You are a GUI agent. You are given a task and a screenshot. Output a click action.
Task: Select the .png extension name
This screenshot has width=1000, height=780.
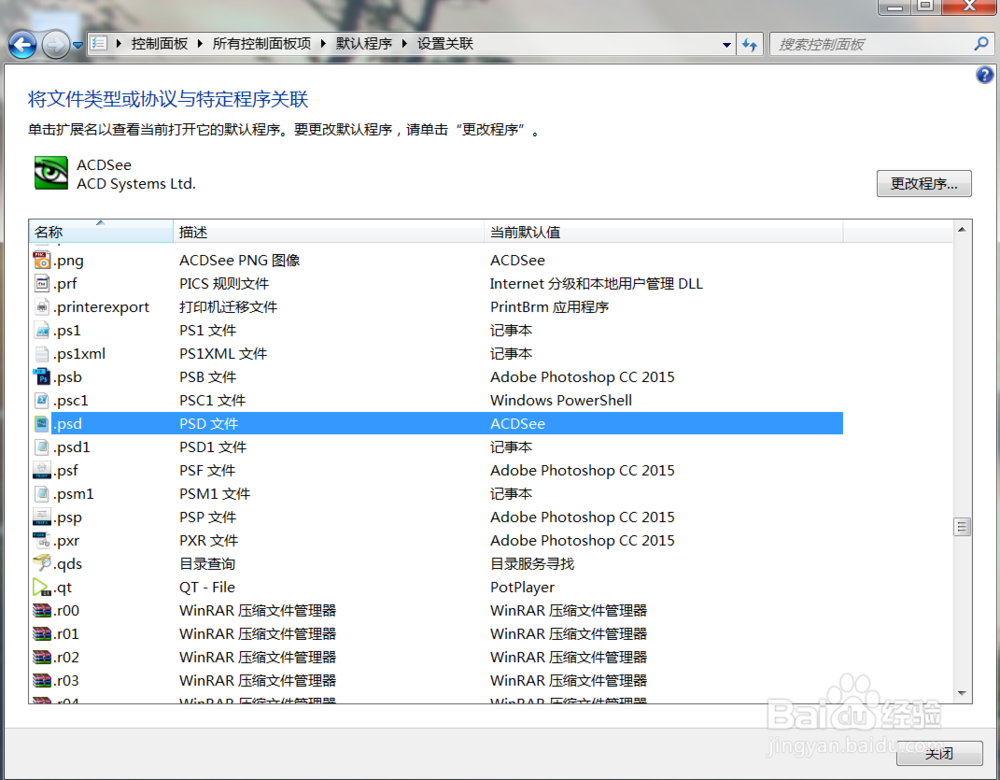tap(68, 260)
